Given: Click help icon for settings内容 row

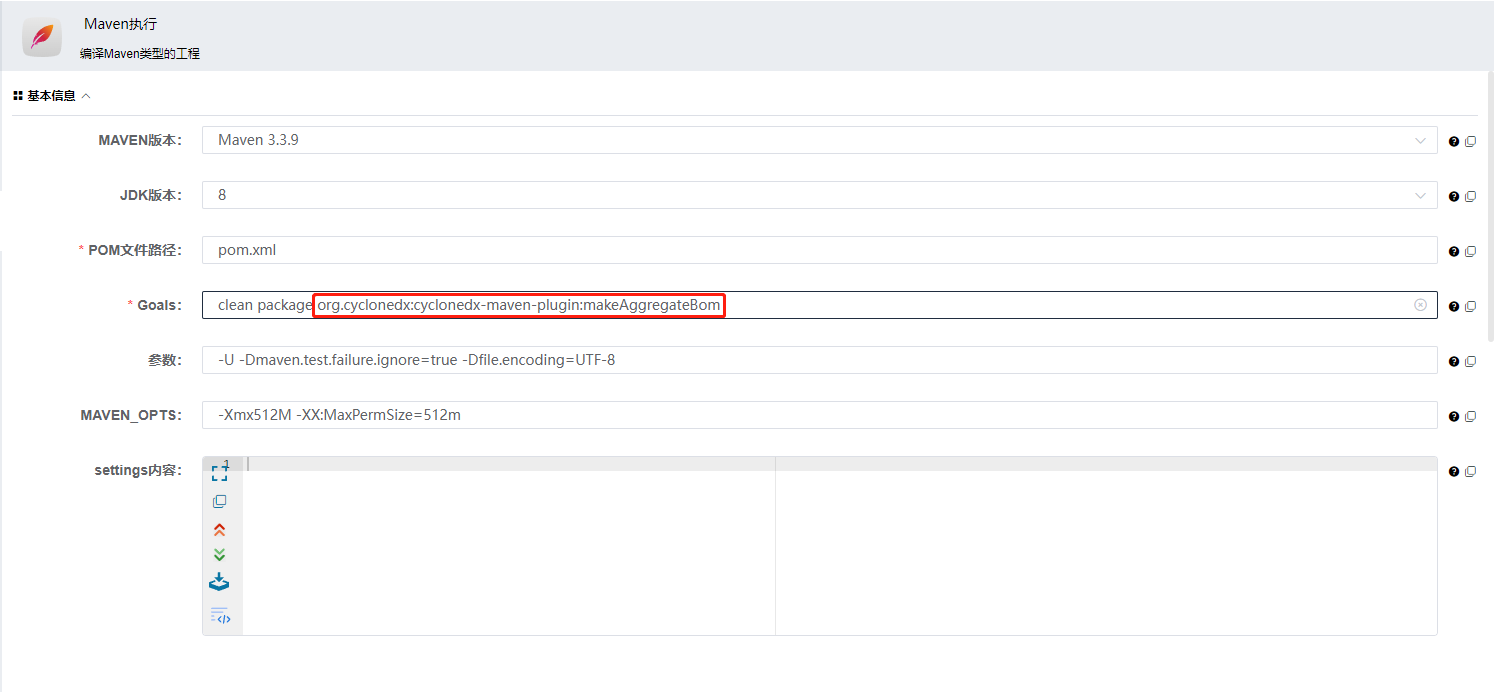Looking at the screenshot, I should pos(1454,472).
